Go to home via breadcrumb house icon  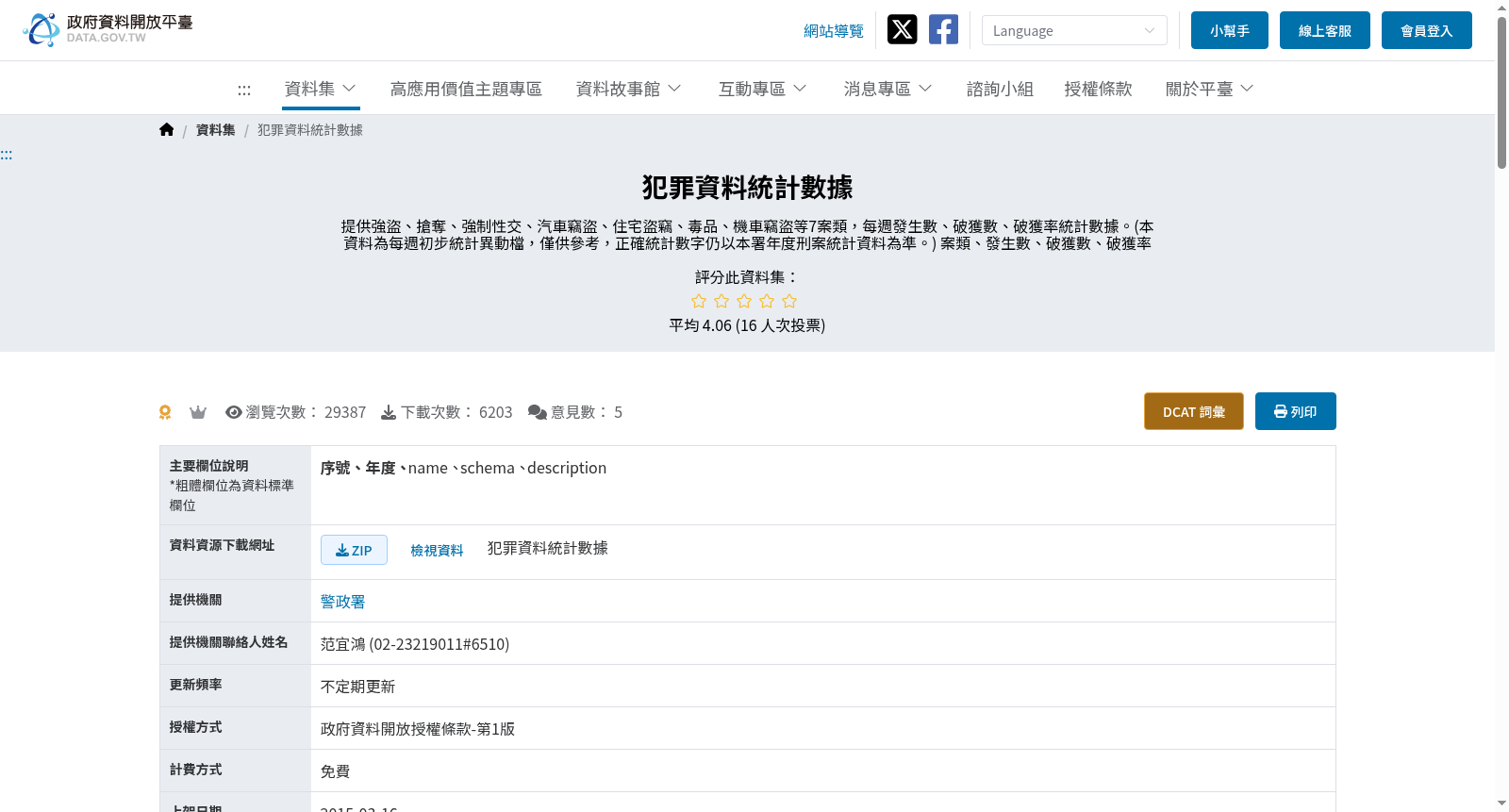(167, 129)
